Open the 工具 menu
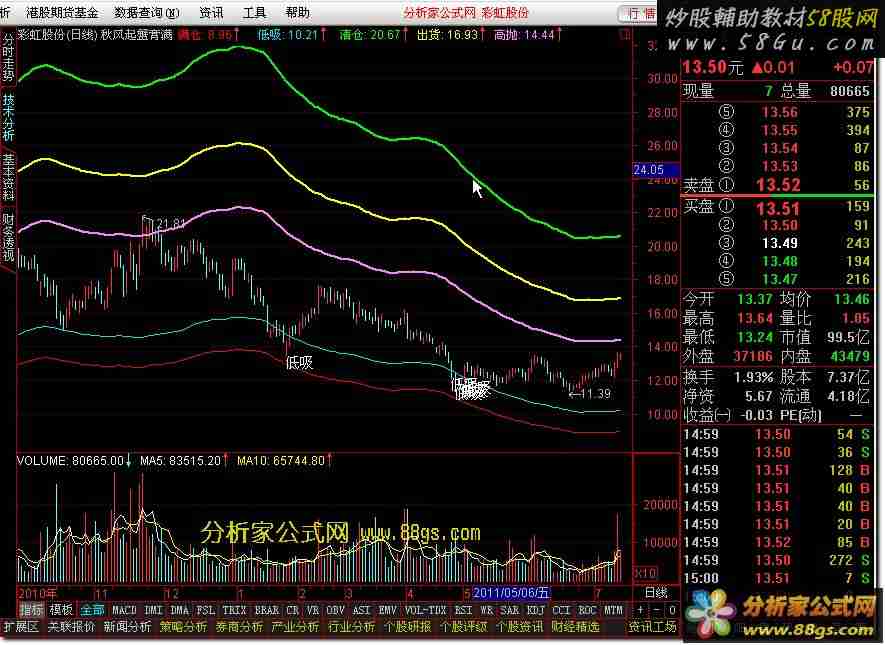885x645 pixels. (x=254, y=12)
